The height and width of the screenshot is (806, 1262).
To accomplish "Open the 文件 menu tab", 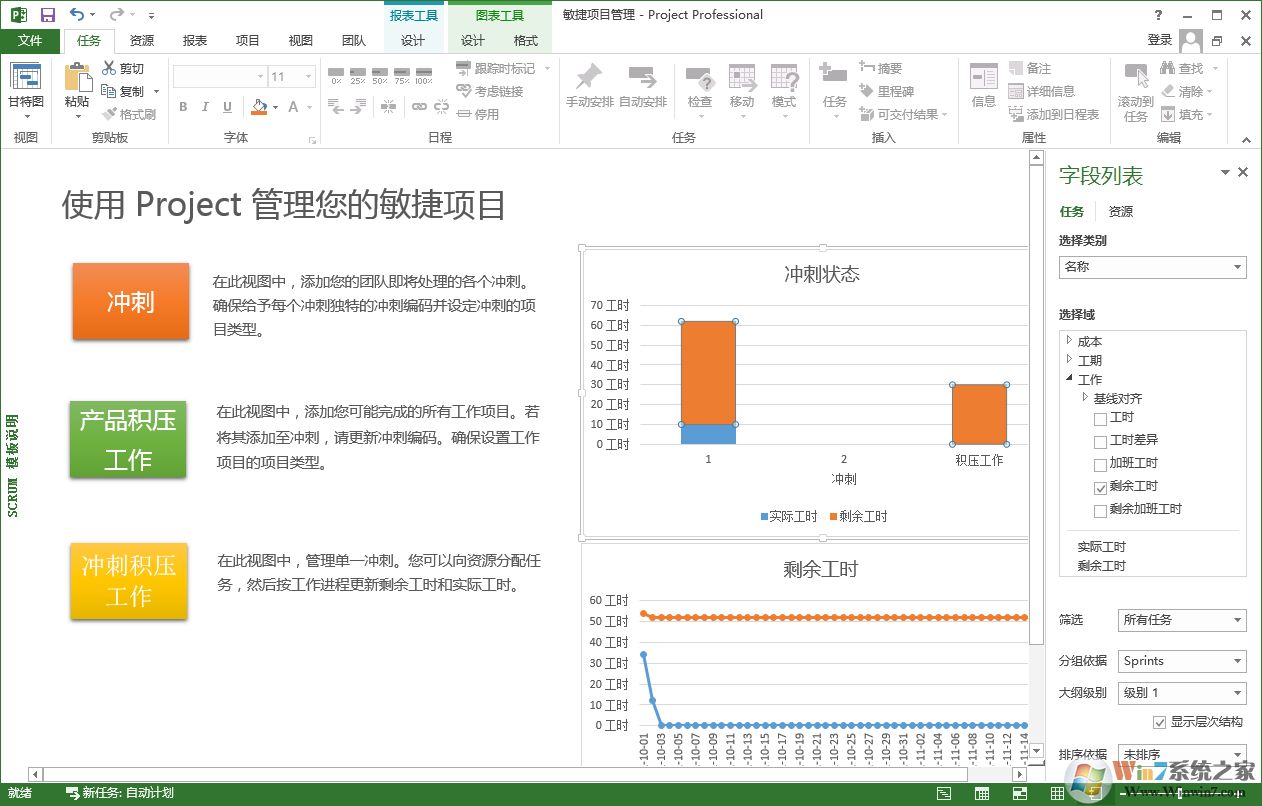I will coord(30,41).
